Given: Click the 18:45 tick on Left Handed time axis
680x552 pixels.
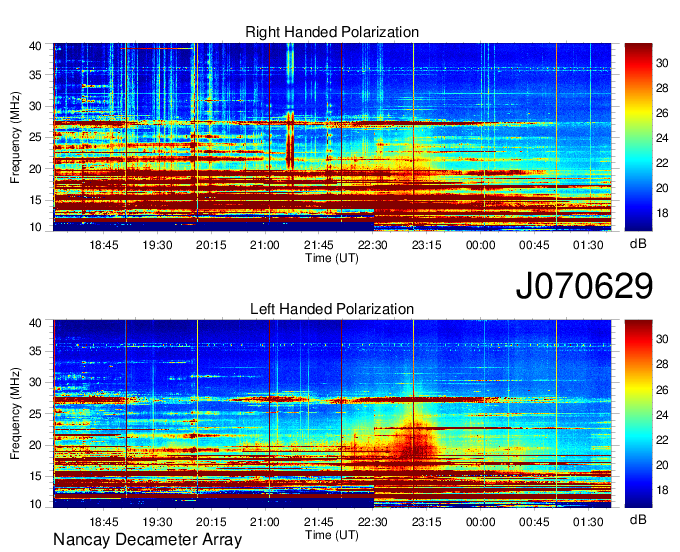Looking at the screenshot, I should 104,522.
